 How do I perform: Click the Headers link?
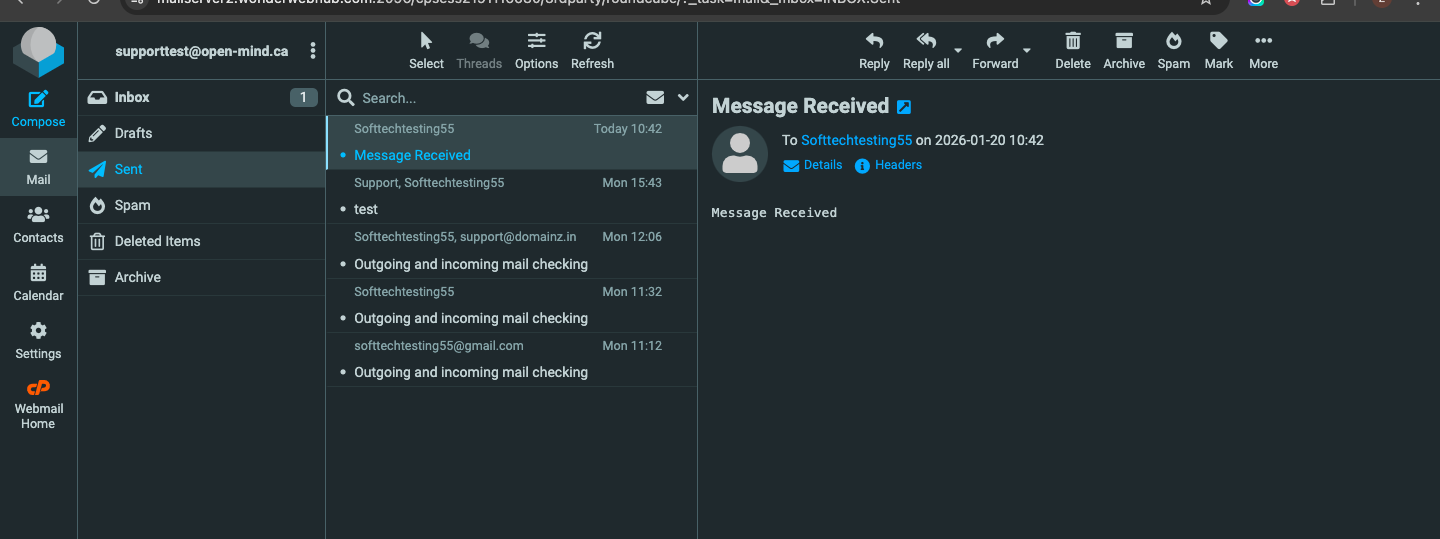pos(897,165)
